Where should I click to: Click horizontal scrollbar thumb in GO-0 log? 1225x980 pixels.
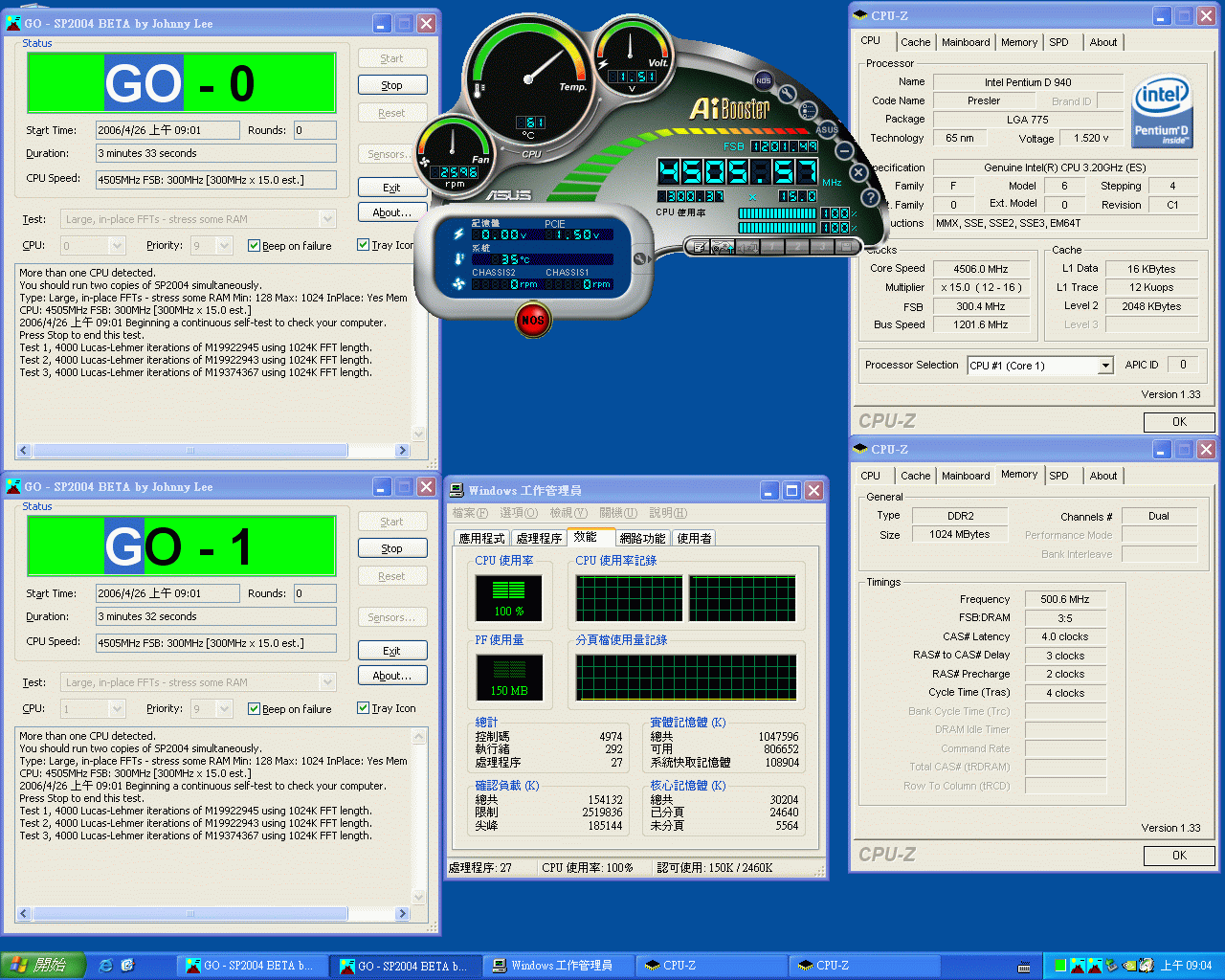(x=189, y=450)
